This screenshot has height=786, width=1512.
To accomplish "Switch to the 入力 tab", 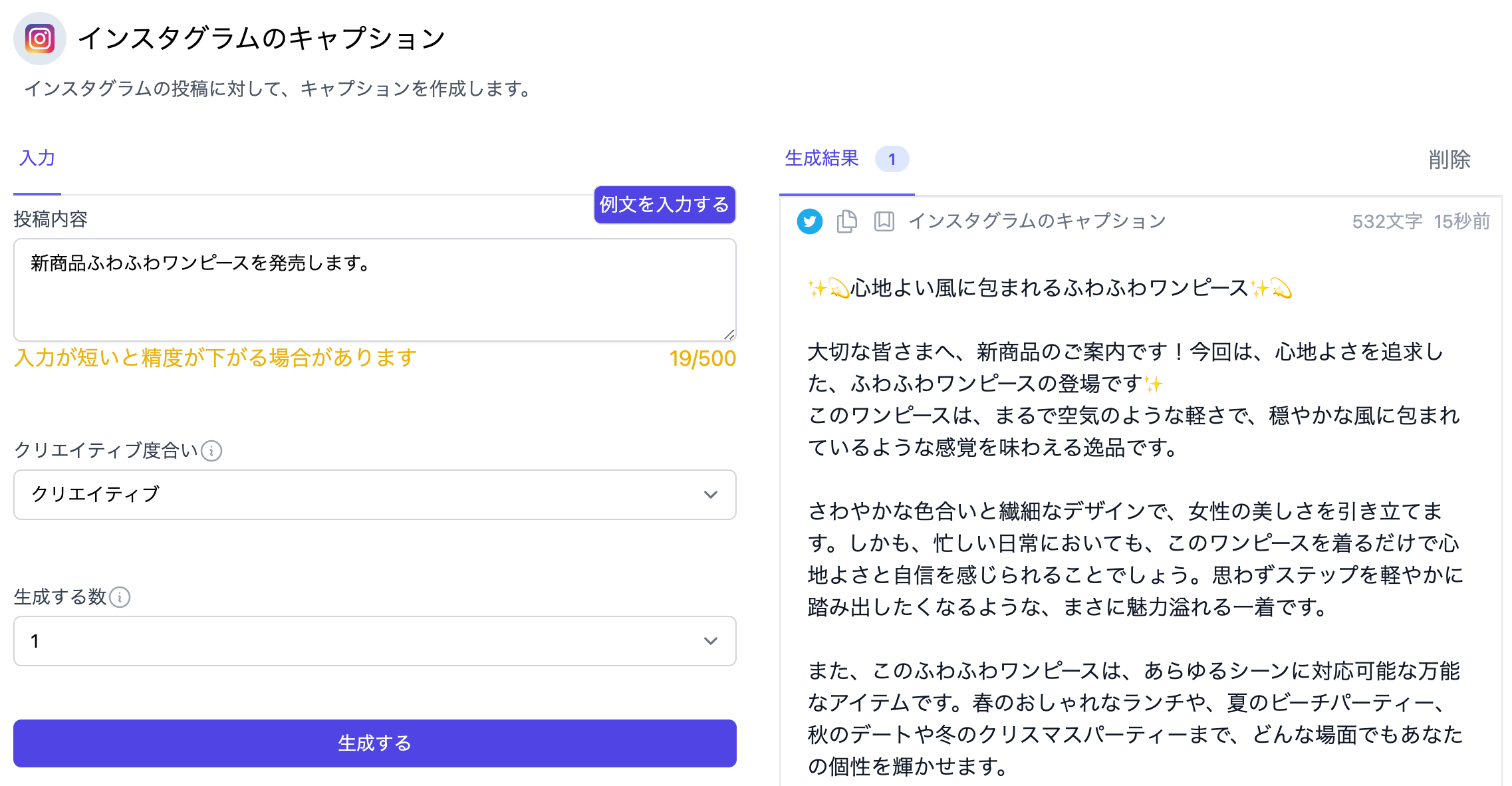I will 37,159.
